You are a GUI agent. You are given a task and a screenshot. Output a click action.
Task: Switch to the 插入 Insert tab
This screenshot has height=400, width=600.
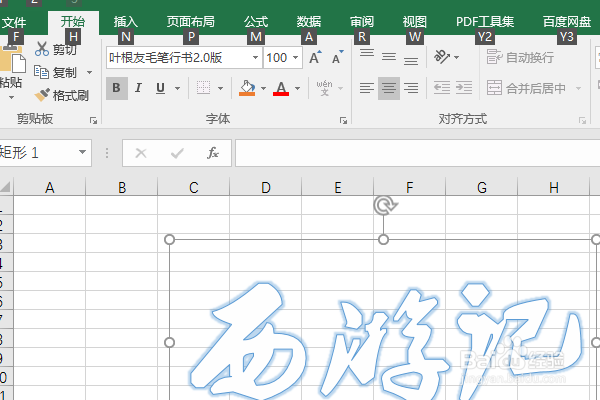tap(126, 22)
